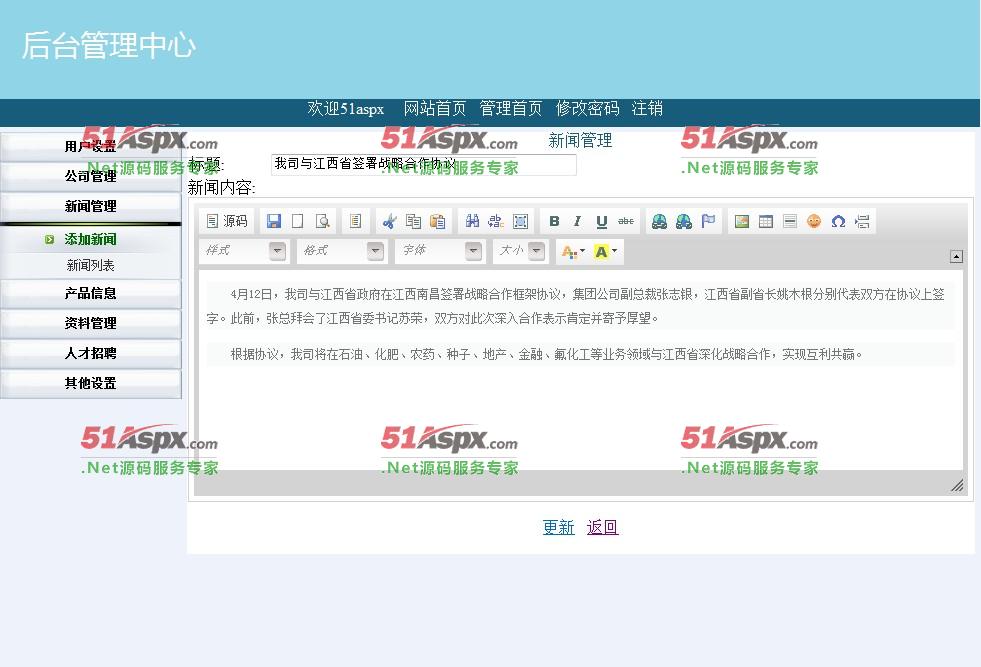Expand the 用户设置 sidebar menu

coord(91,146)
